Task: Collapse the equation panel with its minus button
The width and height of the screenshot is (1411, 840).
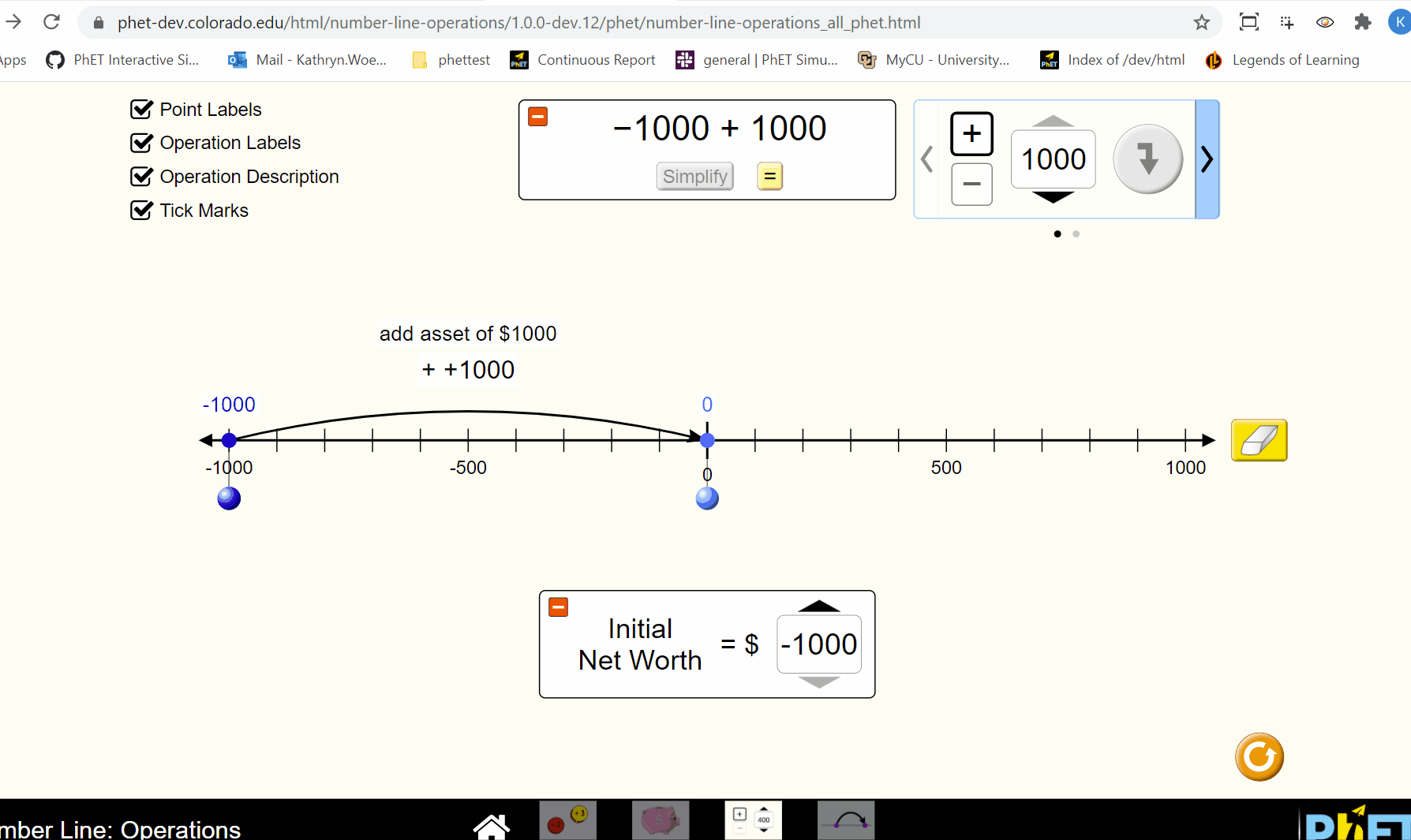Action: pyautogui.click(x=537, y=116)
